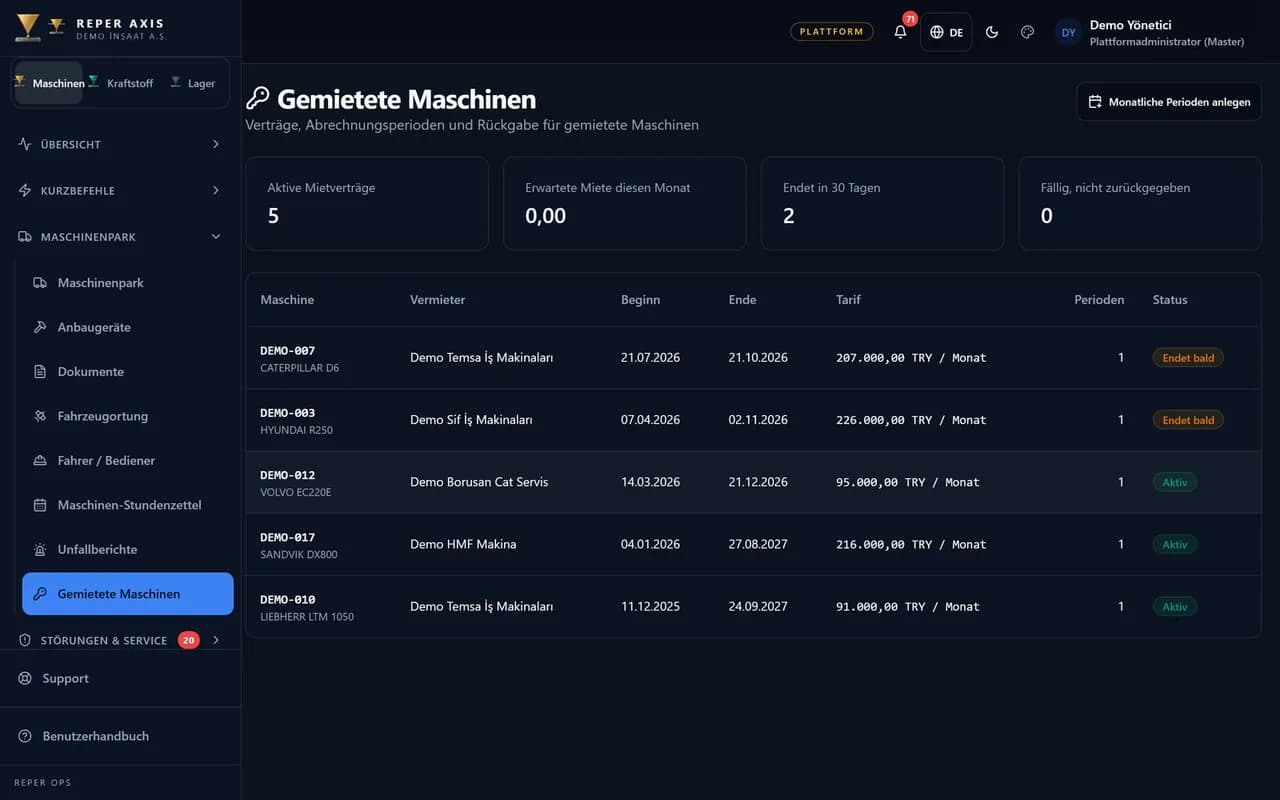
Task: Expand the Störungen & Service chevron
Action: [216, 640]
